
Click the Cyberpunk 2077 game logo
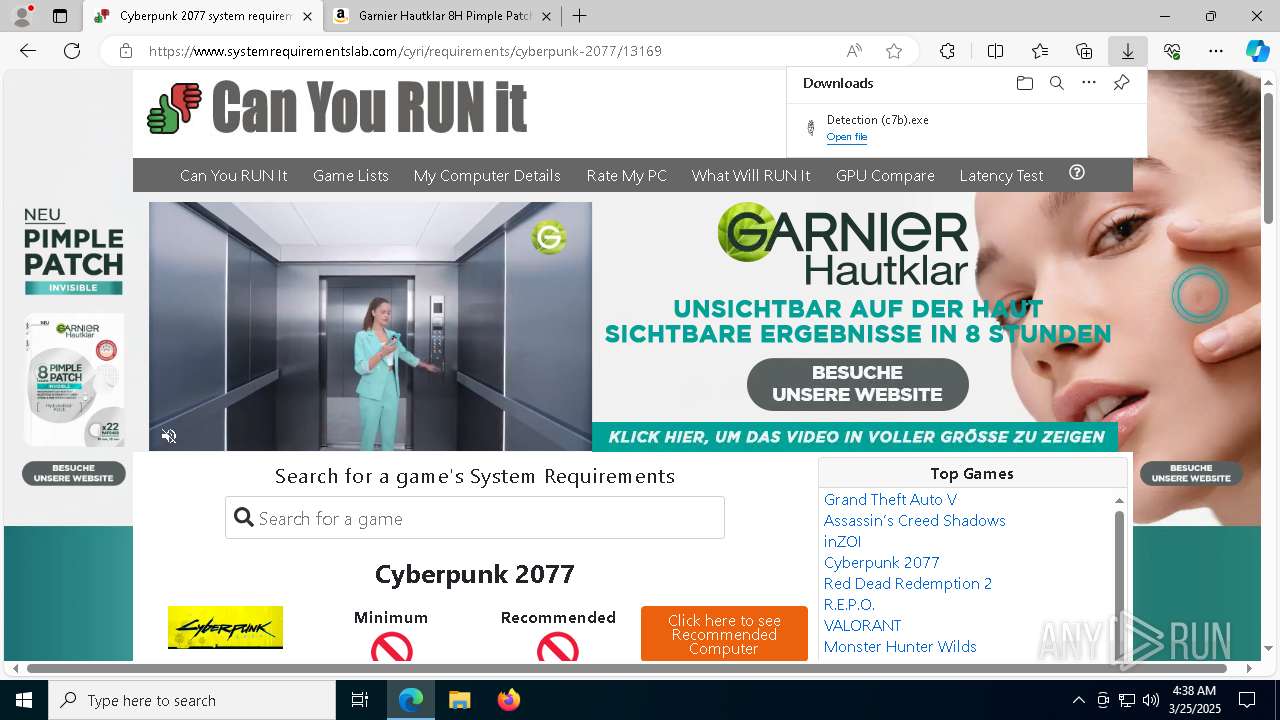(225, 628)
